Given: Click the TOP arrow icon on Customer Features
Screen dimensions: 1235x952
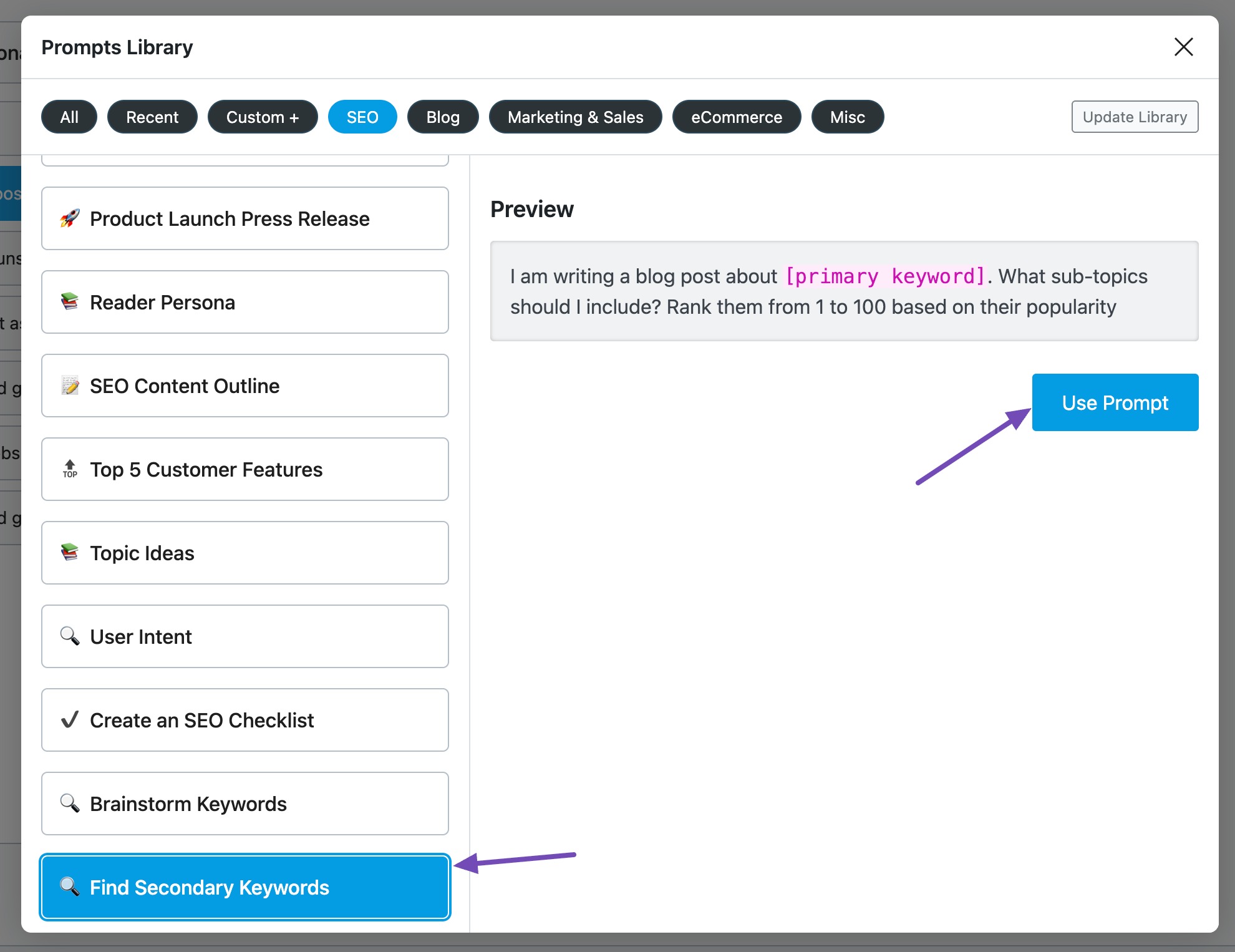Looking at the screenshot, I should point(70,469).
